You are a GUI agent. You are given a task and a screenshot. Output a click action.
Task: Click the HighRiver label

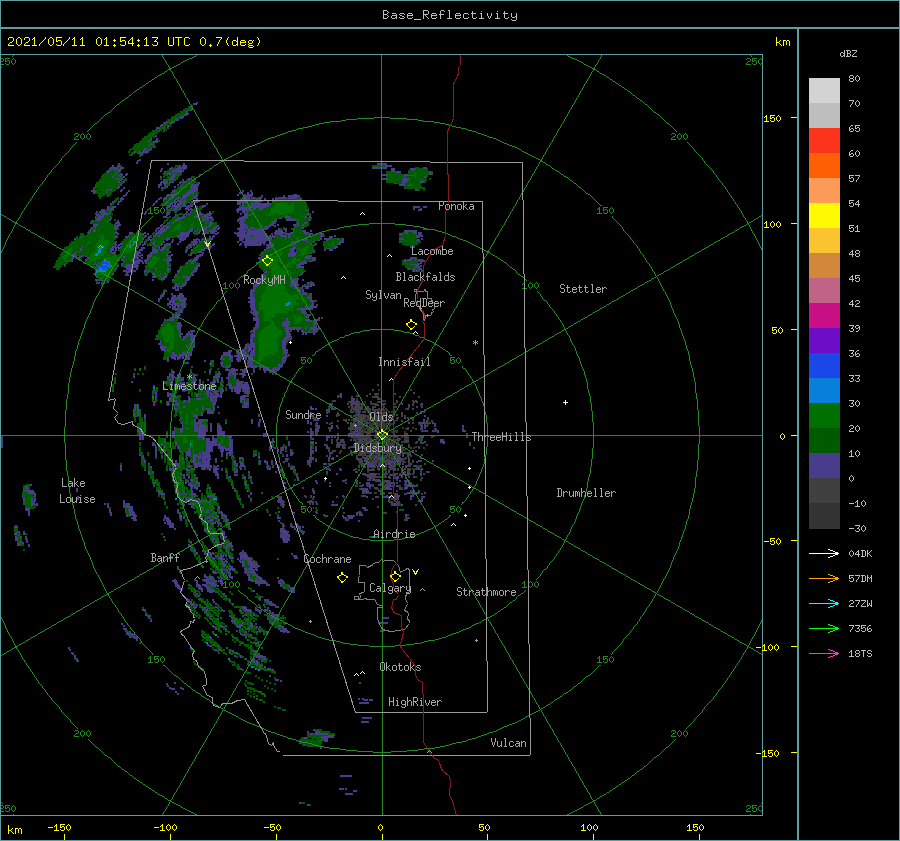(415, 702)
